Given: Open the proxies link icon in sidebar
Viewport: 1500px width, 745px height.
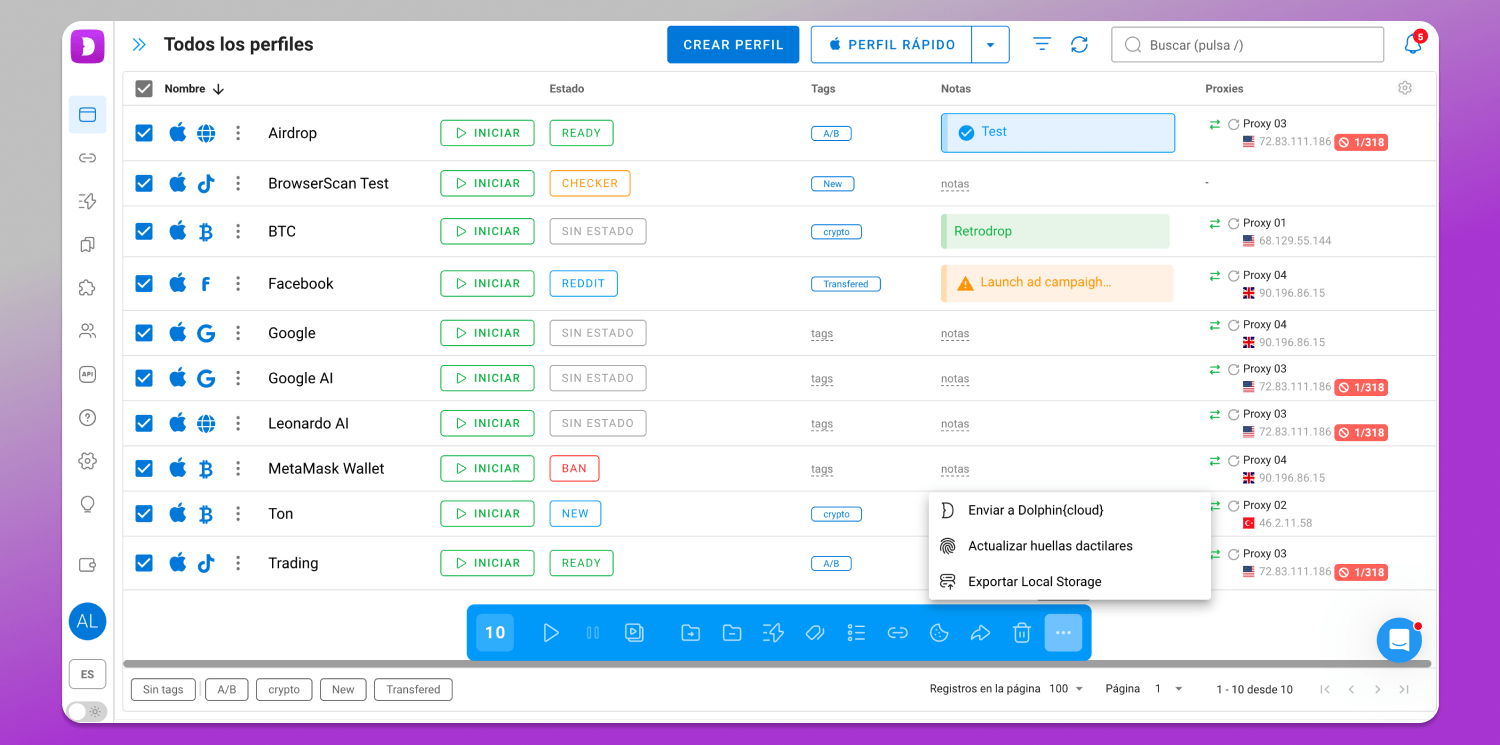Looking at the screenshot, I should click(x=87, y=158).
